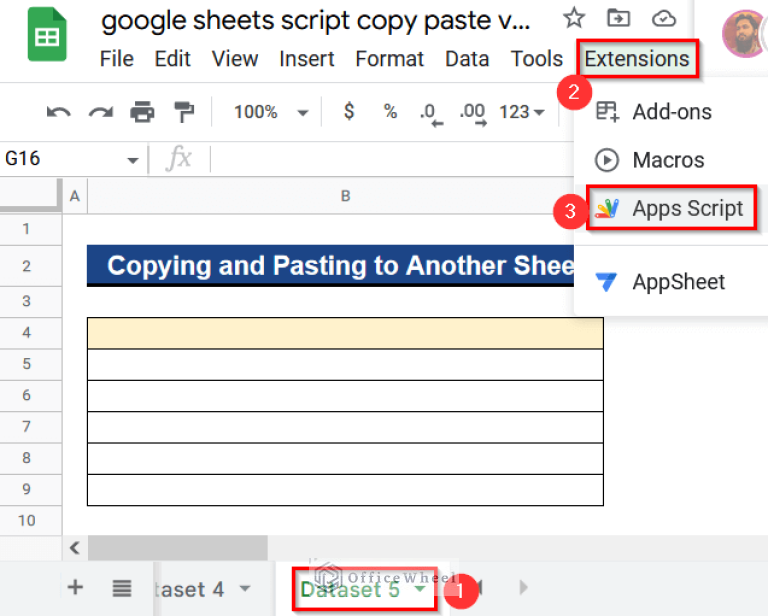
Task: Format as currency
Action: 349,112
